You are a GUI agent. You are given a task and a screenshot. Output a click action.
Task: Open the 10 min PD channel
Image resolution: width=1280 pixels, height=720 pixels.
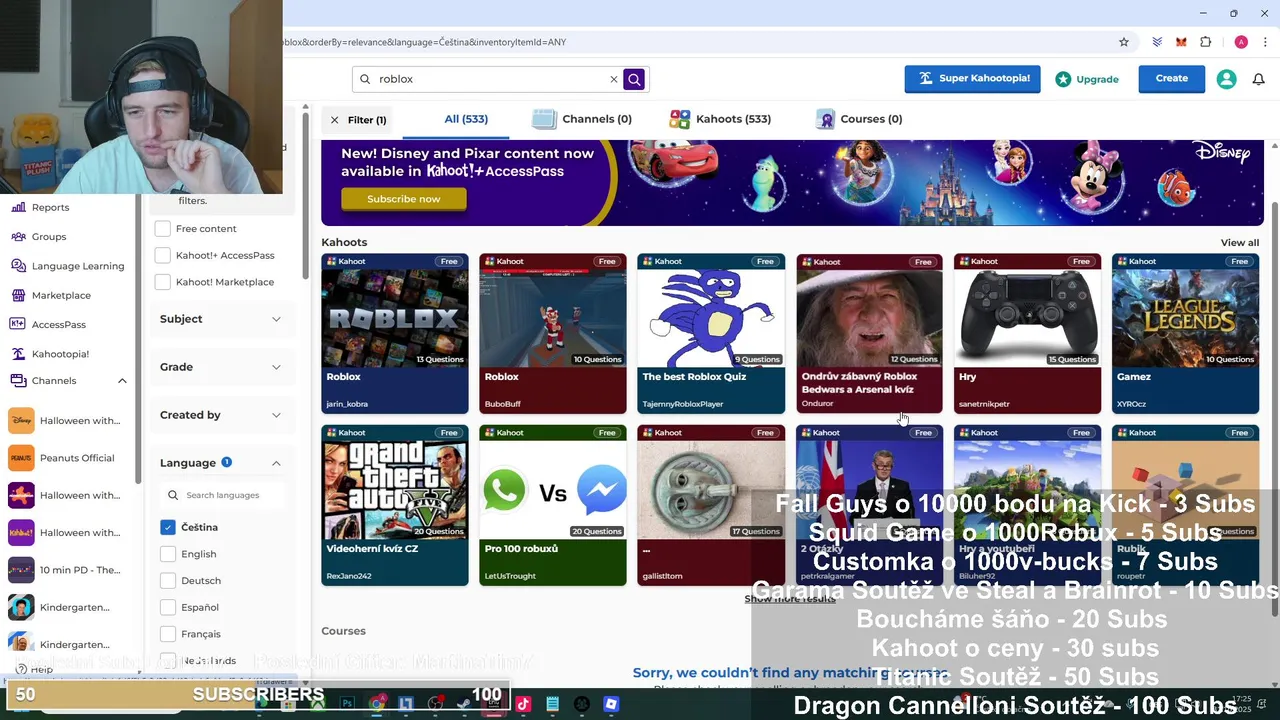click(80, 570)
